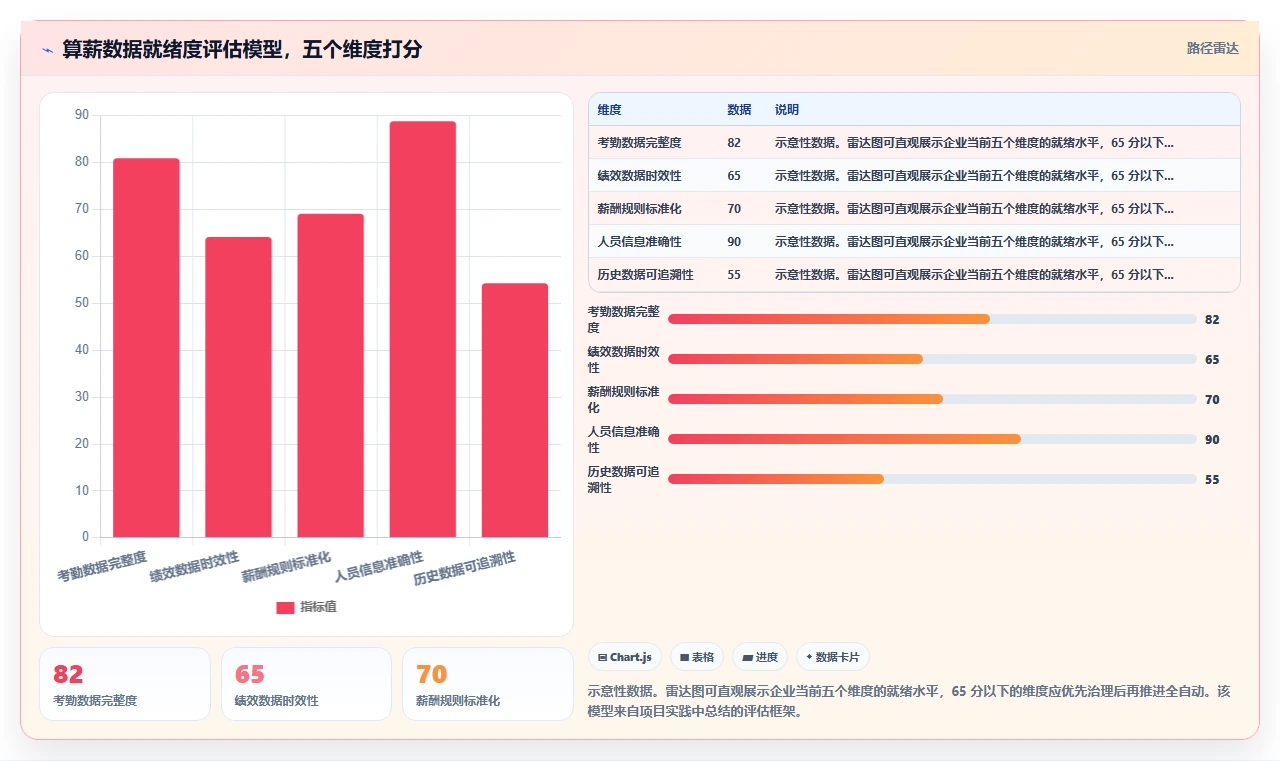Toggle the 指标值 legend swatch
This screenshot has width=1280, height=761.
285,607
